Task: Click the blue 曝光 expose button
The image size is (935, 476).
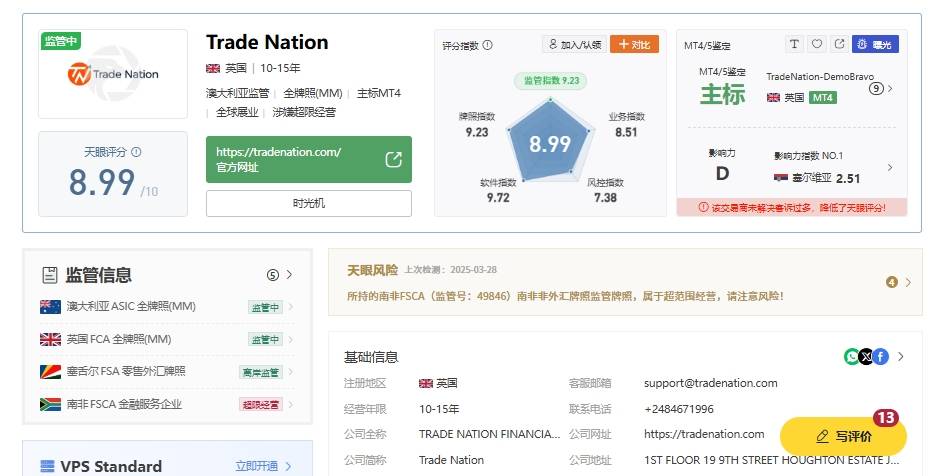Action: tap(875, 44)
